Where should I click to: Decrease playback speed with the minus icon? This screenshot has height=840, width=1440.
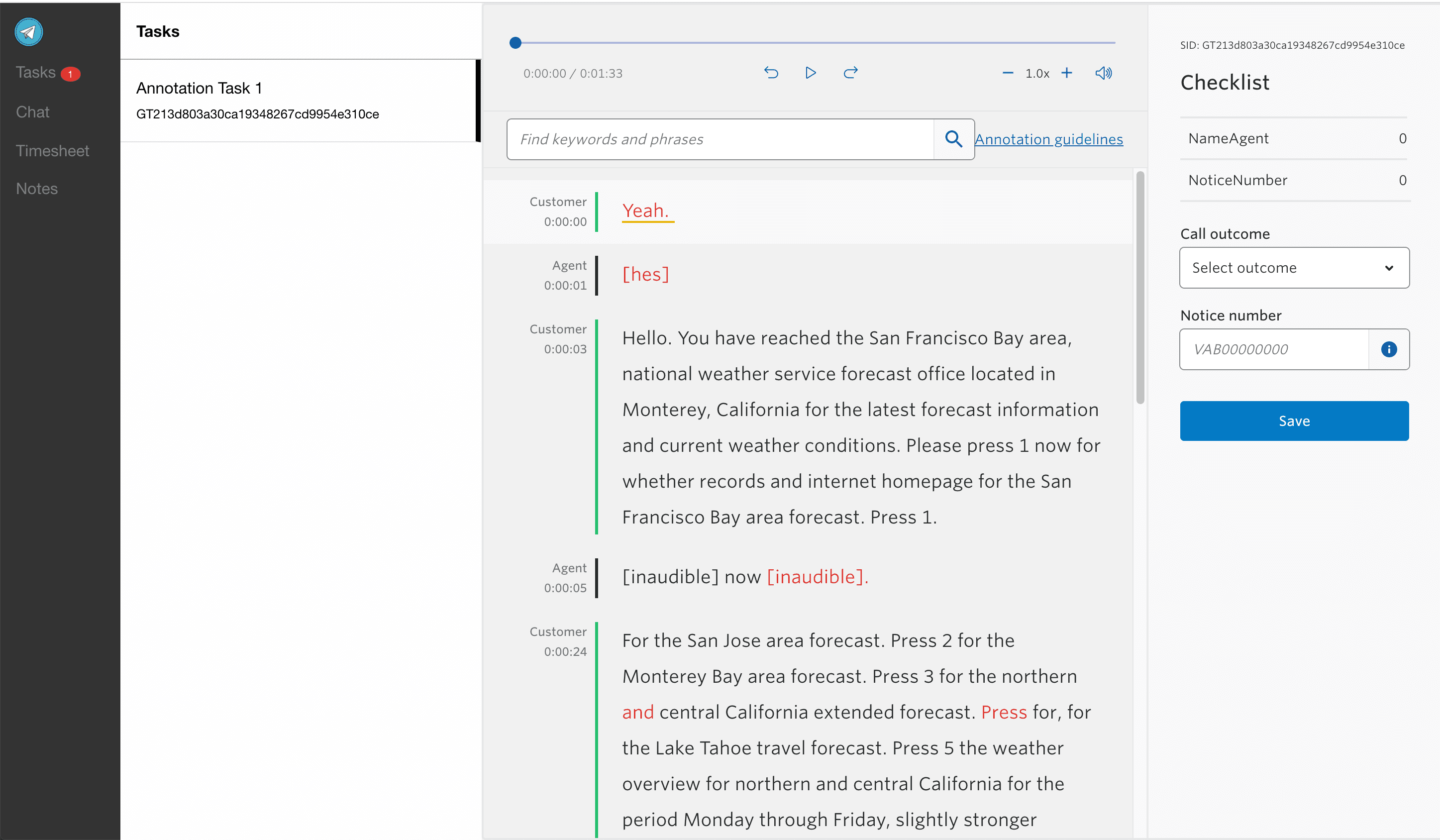1008,73
